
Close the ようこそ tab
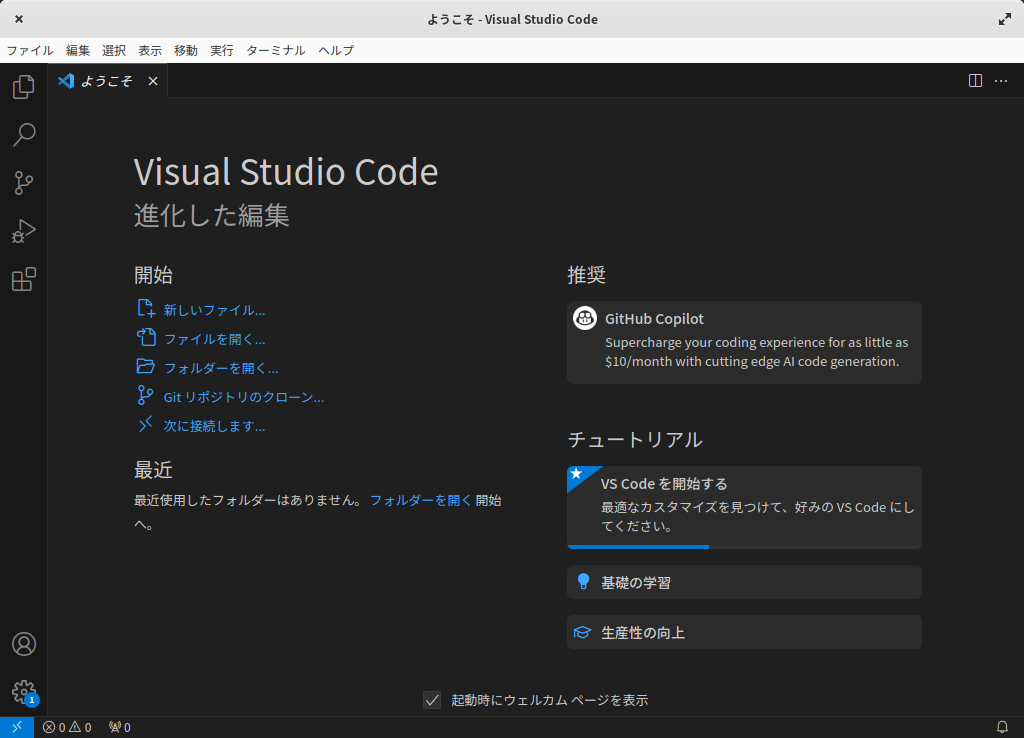click(x=153, y=81)
